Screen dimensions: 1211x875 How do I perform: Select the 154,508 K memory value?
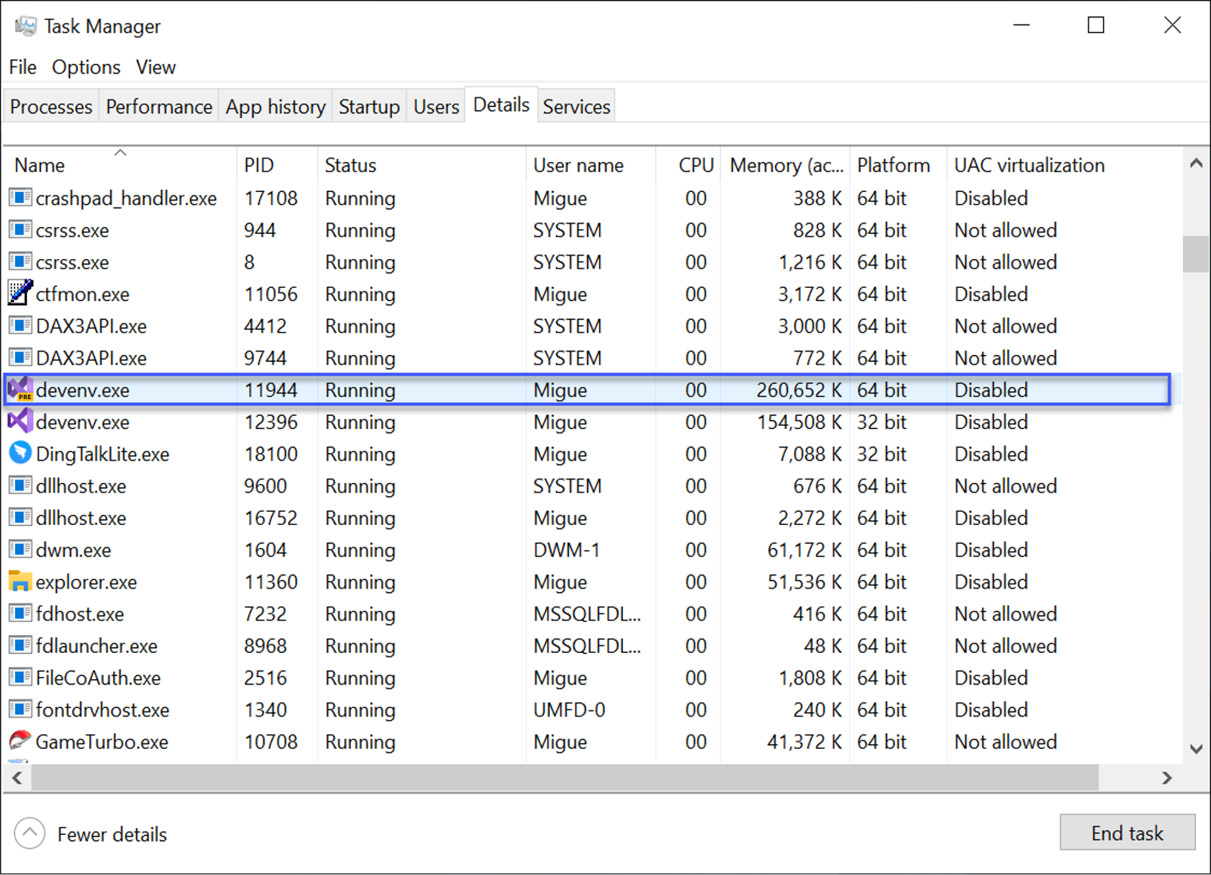pos(799,422)
